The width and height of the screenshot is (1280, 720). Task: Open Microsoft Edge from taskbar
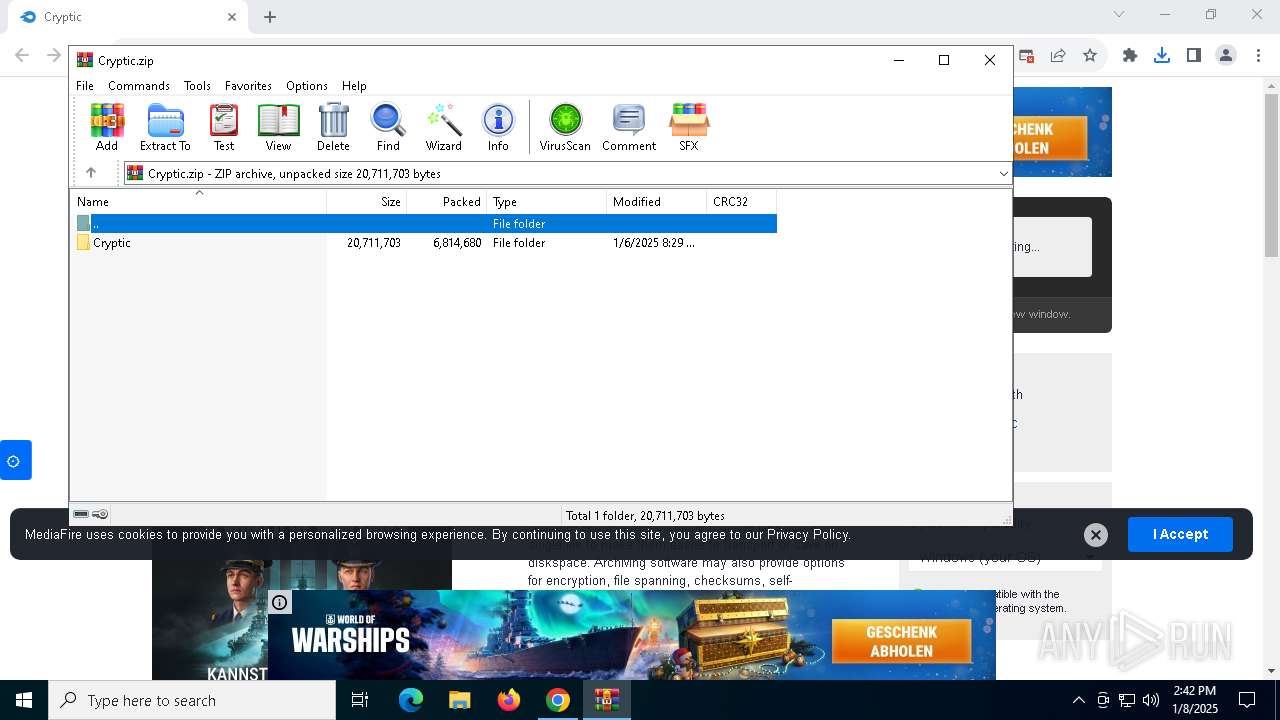tap(411, 700)
